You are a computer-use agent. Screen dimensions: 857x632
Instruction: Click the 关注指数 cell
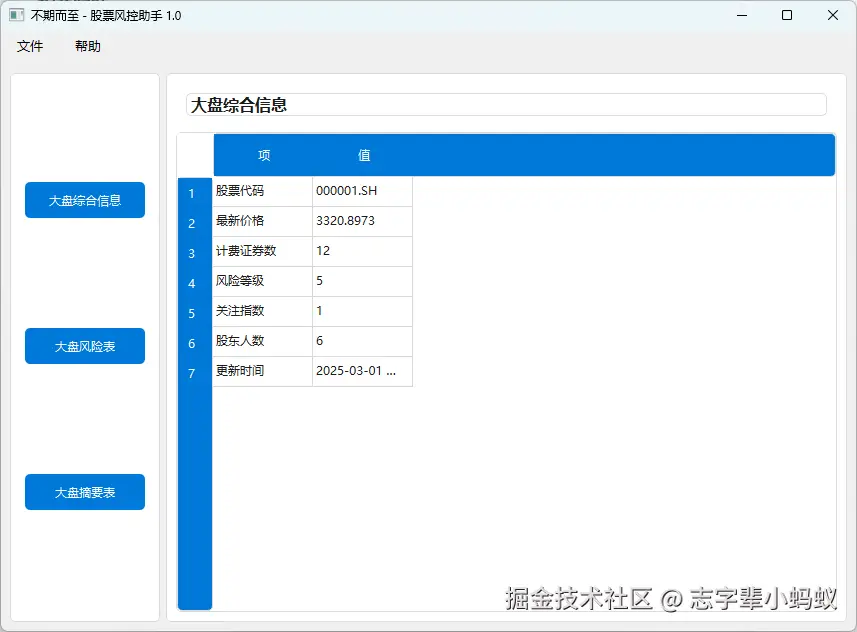(262, 312)
